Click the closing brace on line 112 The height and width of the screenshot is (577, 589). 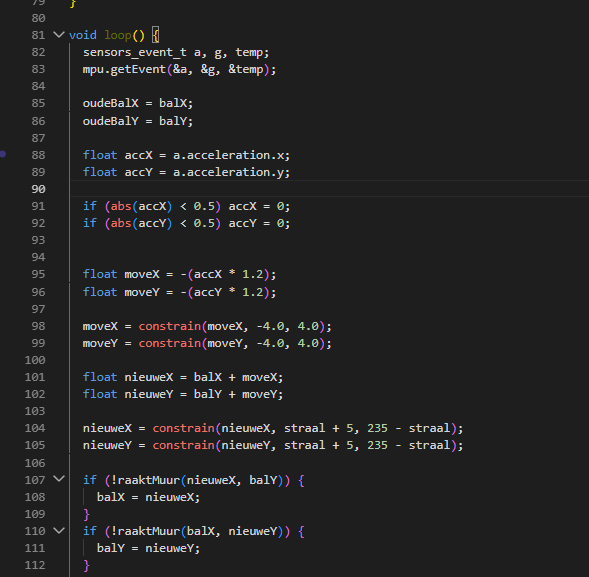tap(86, 565)
